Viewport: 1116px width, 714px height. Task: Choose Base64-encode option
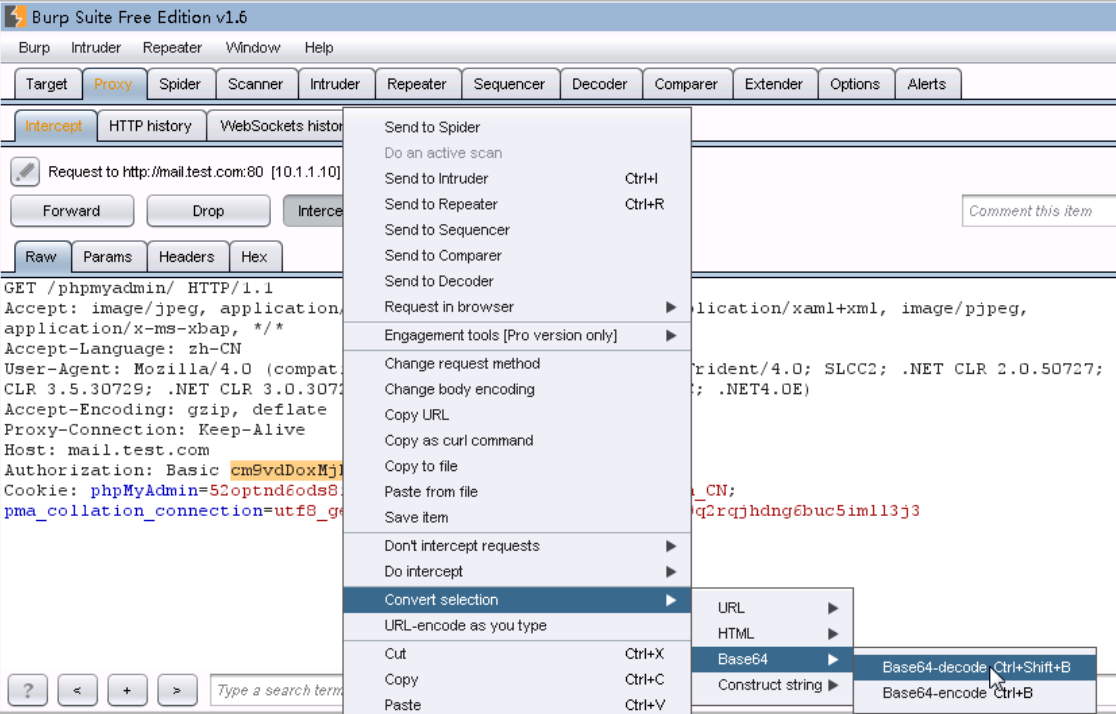click(x=974, y=693)
